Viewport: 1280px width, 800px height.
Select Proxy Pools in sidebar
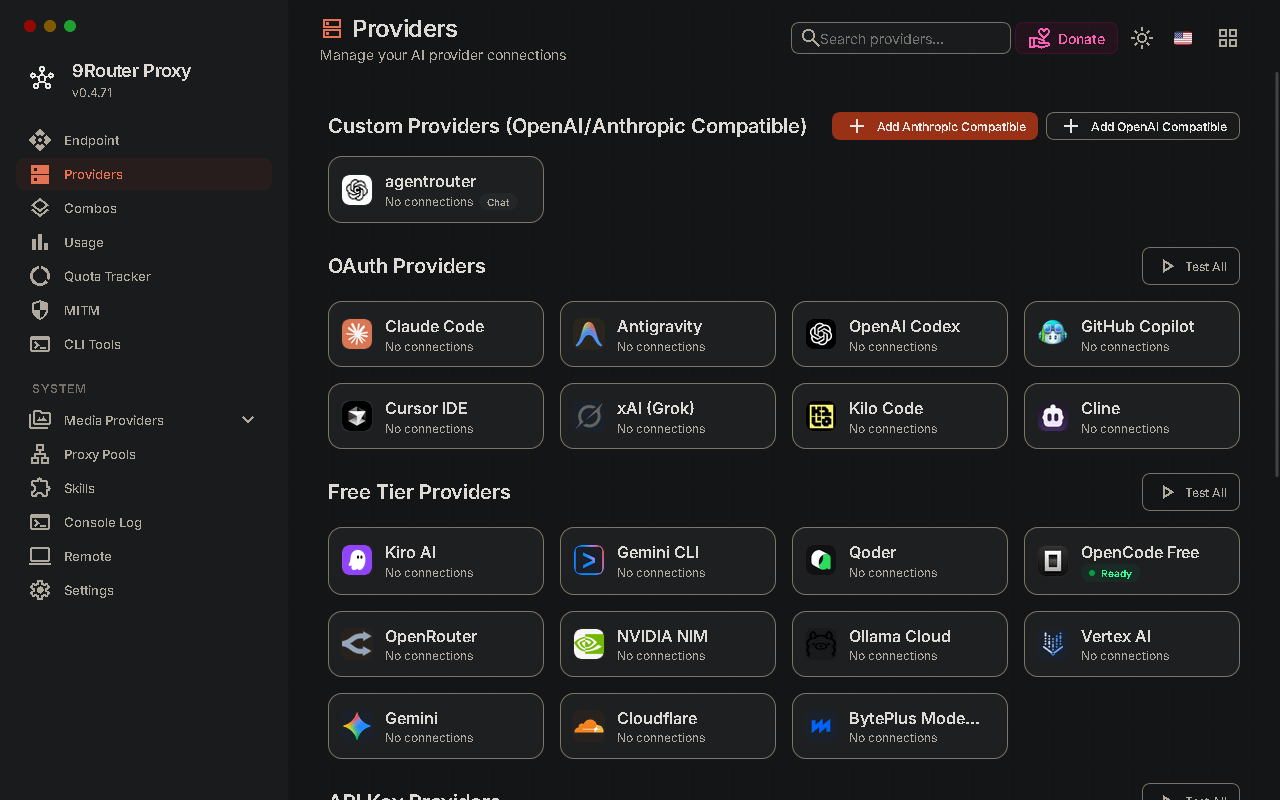click(144, 454)
